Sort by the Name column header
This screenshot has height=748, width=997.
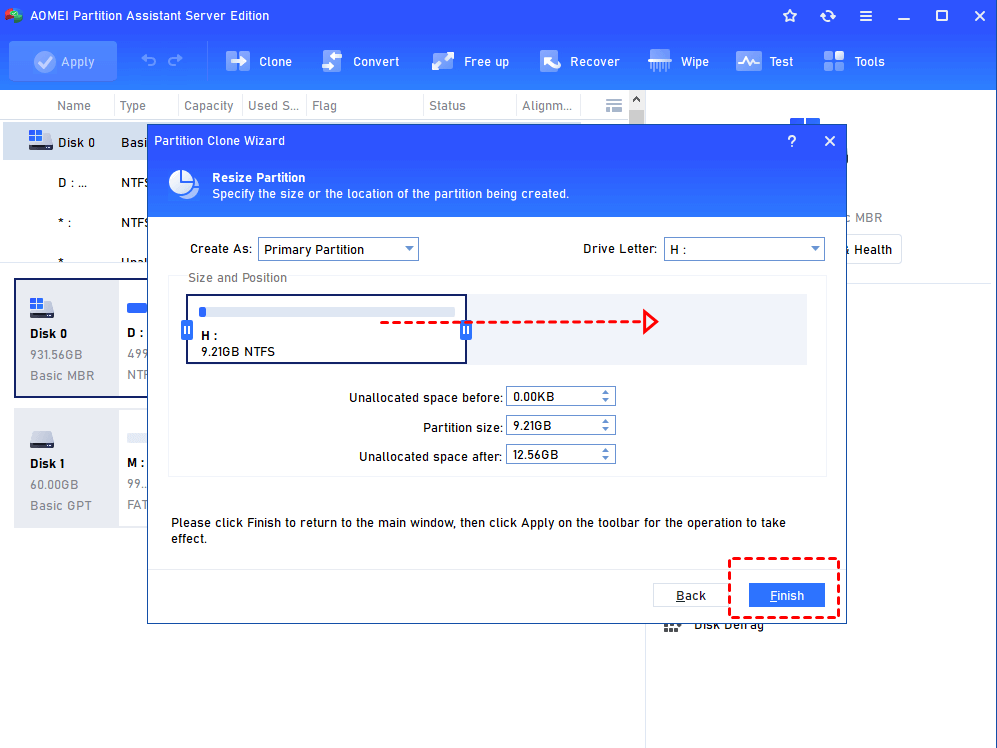pyautogui.click(x=74, y=106)
